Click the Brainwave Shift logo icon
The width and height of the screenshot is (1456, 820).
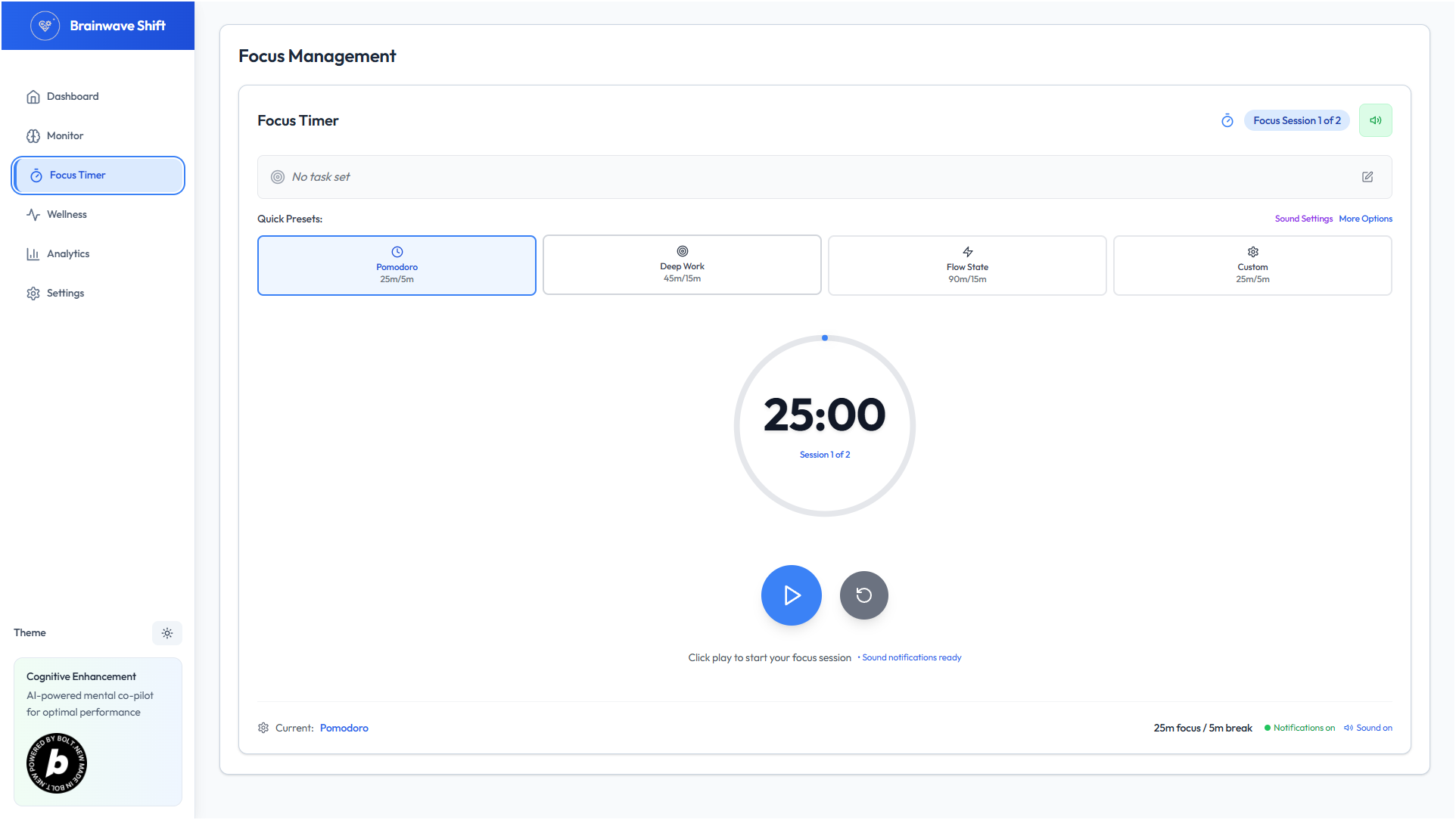tap(45, 26)
